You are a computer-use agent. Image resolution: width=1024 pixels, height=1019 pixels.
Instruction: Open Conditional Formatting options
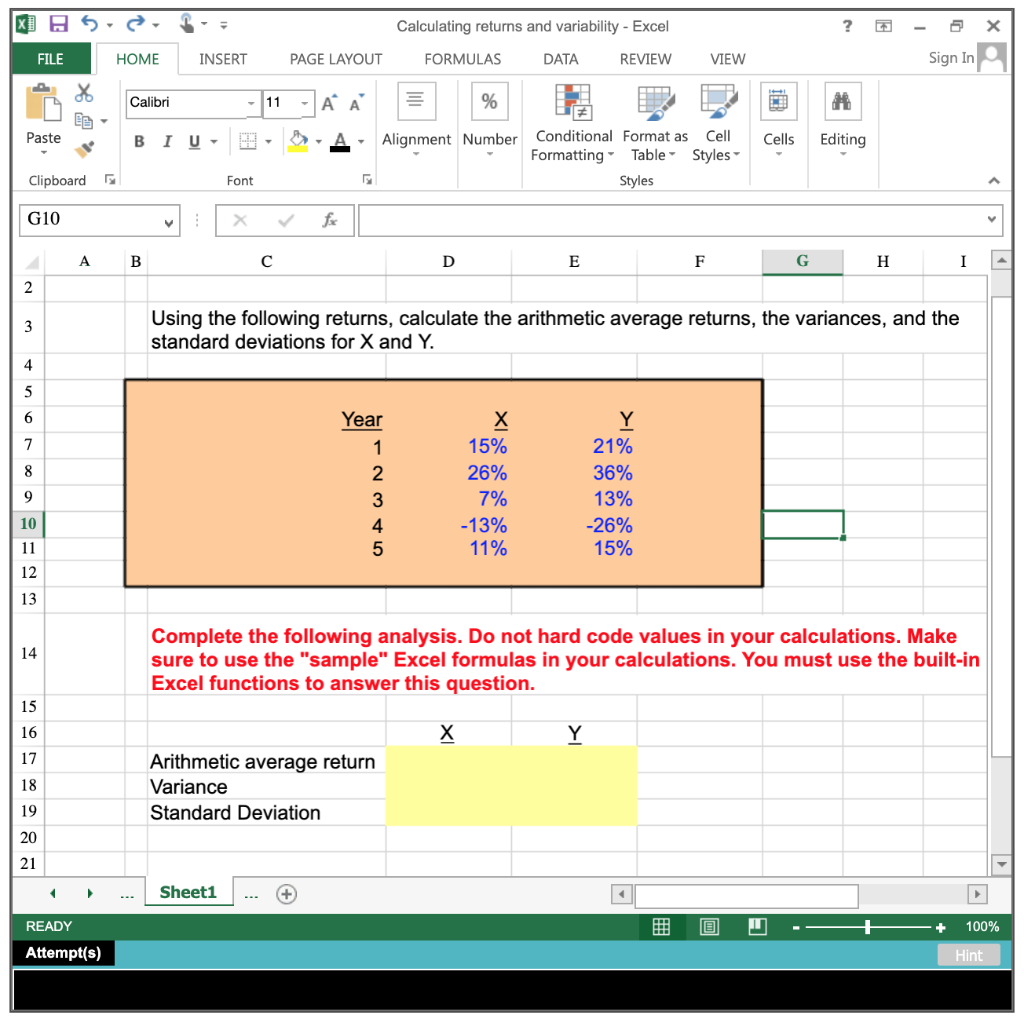(572, 123)
